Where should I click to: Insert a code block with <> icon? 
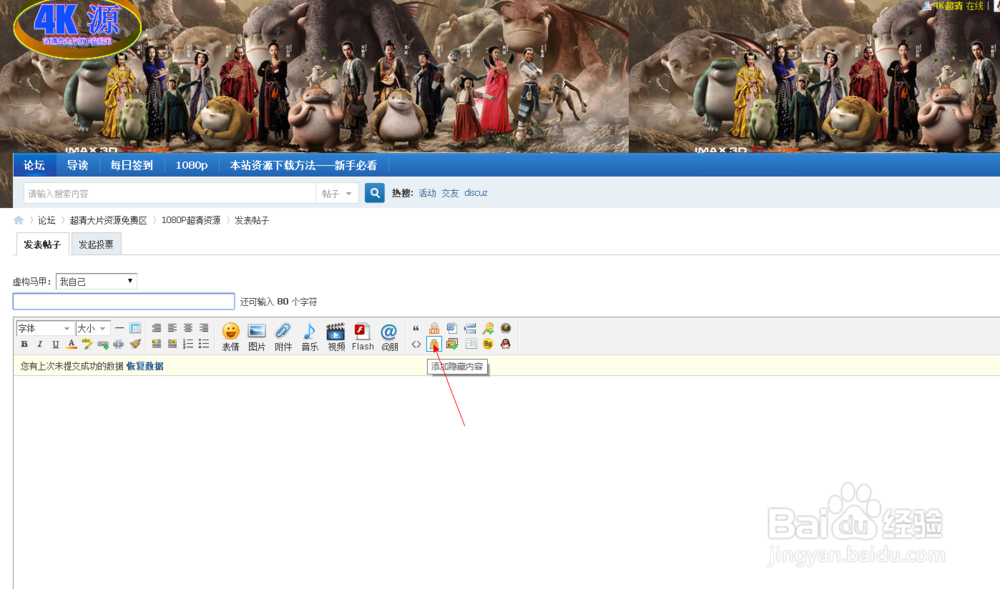416,344
